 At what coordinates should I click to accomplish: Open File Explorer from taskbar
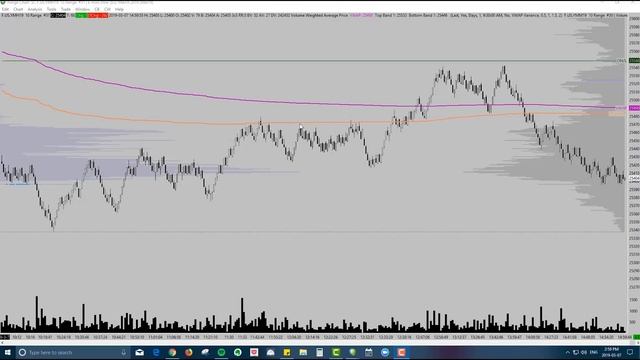303,352
